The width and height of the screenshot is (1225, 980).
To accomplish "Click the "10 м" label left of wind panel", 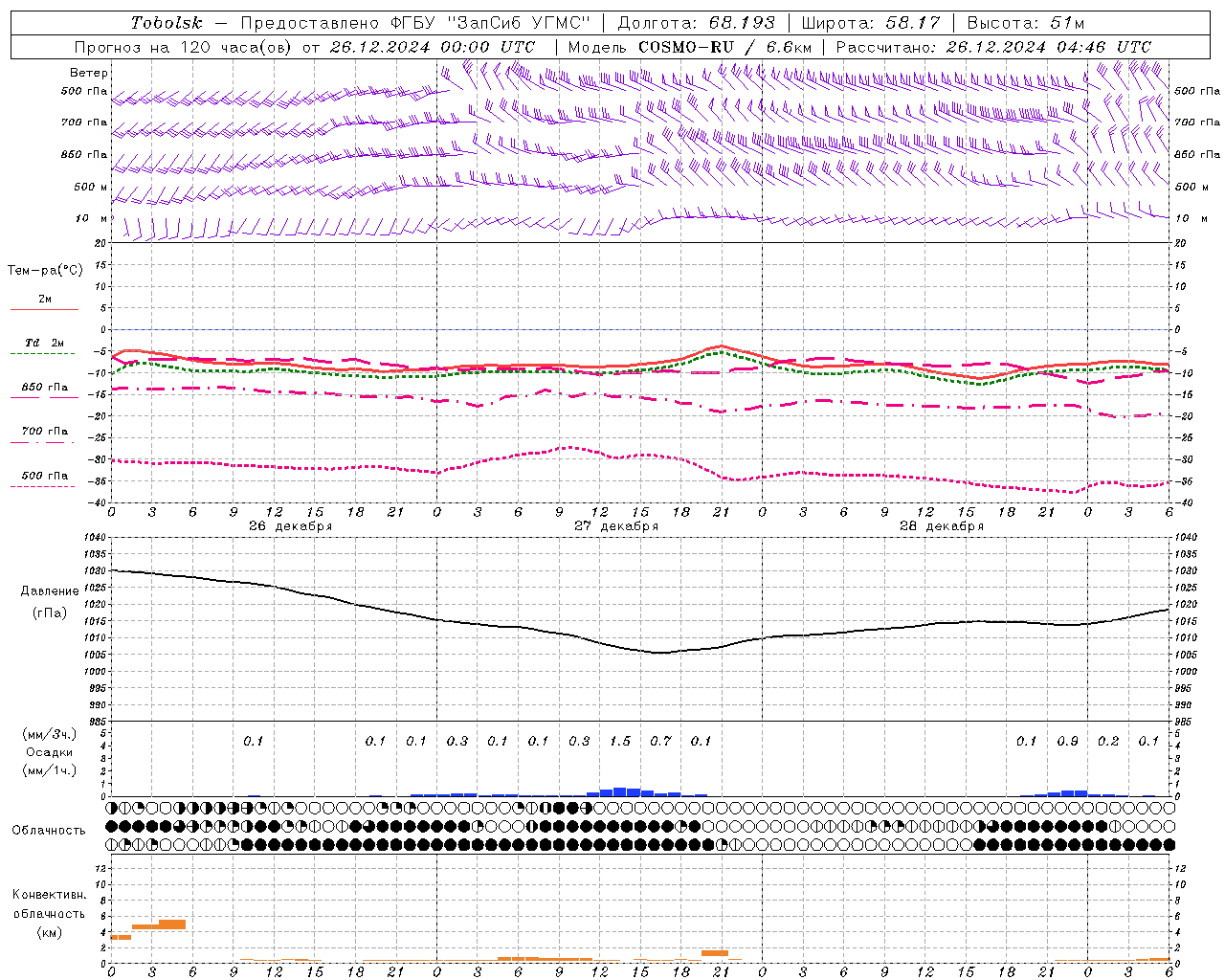I will coord(92,218).
